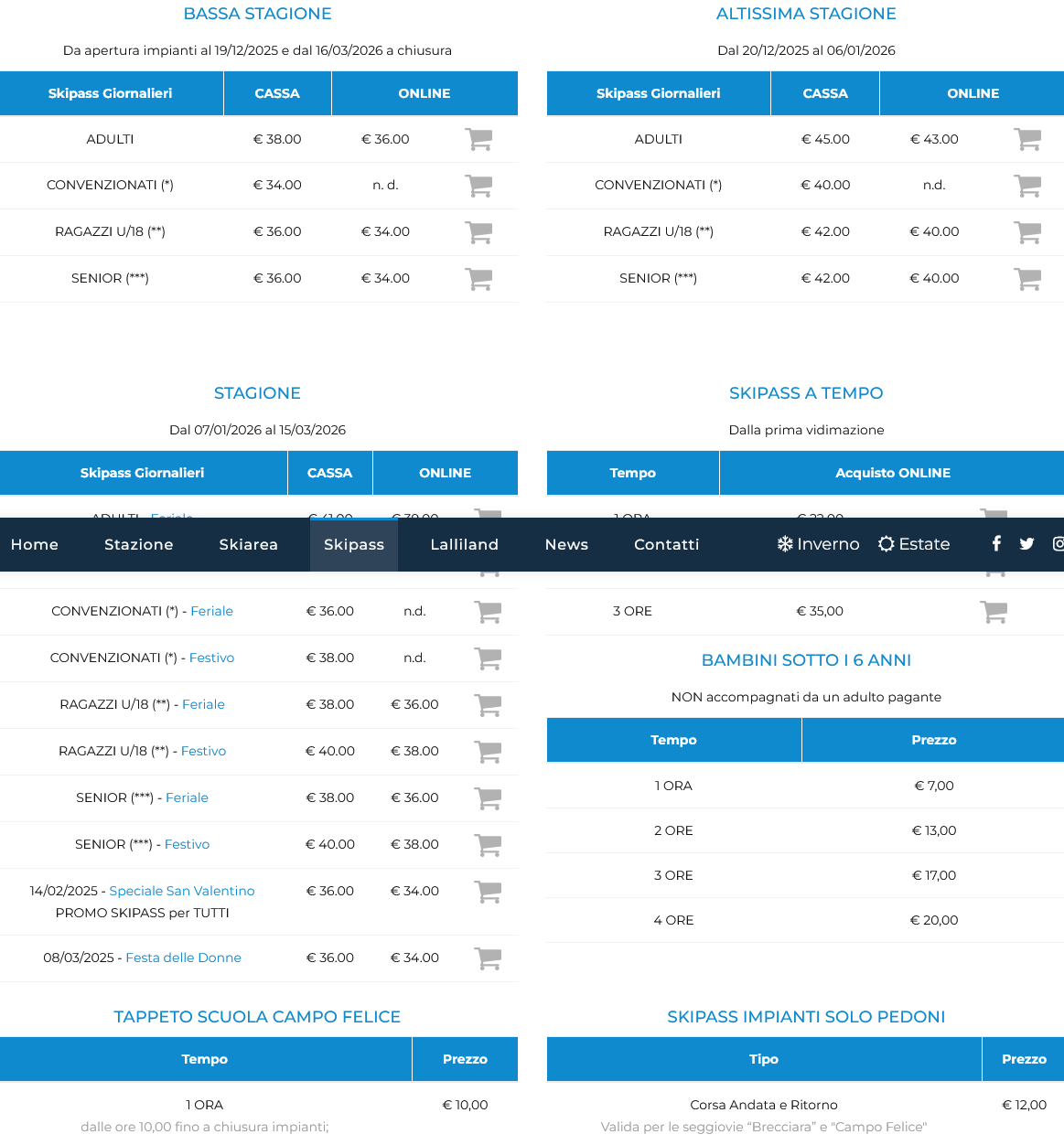Image resolution: width=1064 pixels, height=1145 pixels.
Task: Follow the Festa delle Donne link
Action: (183, 958)
